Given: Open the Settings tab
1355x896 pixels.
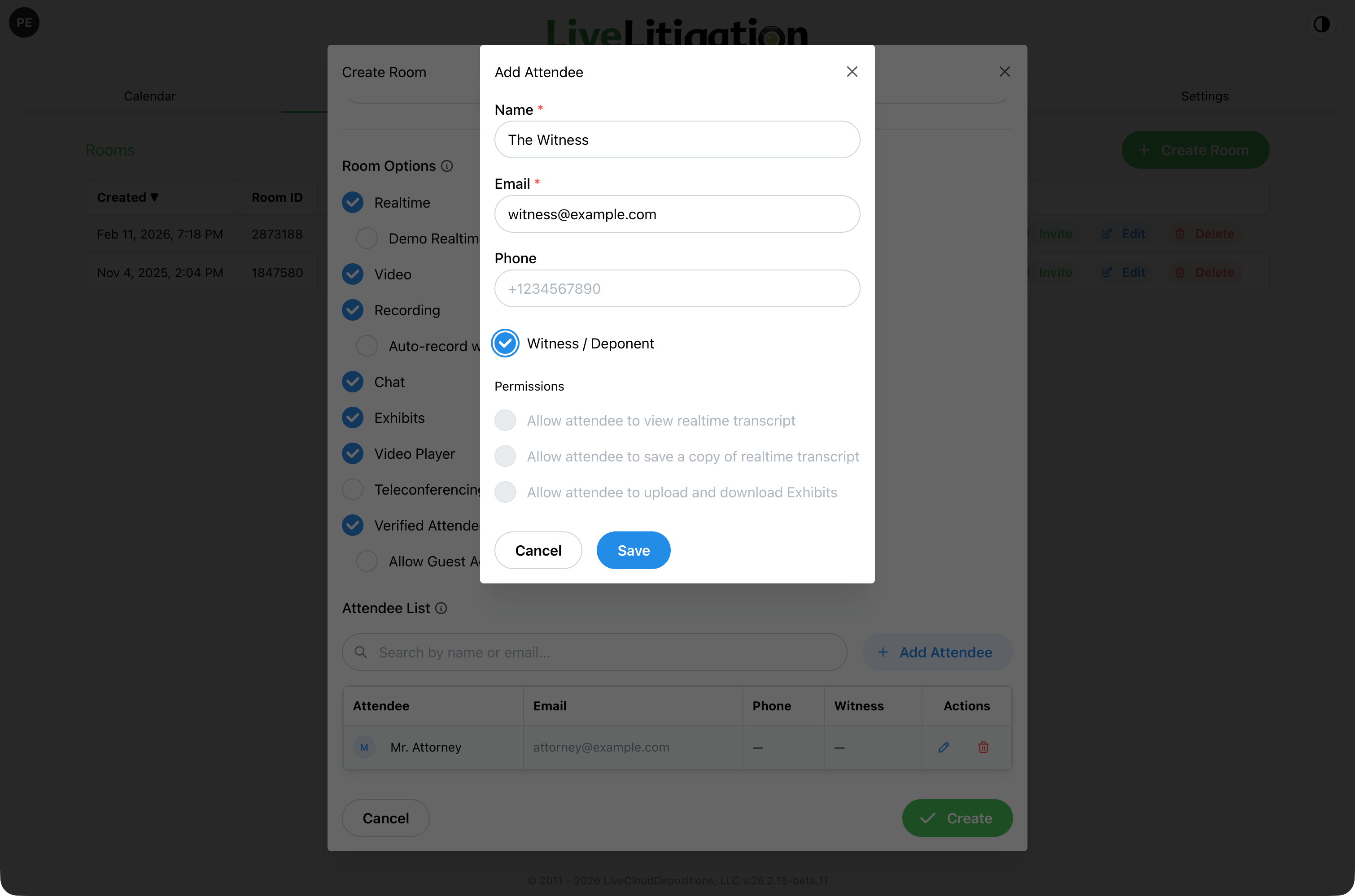Looking at the screenshot, I should [1205, 96].
